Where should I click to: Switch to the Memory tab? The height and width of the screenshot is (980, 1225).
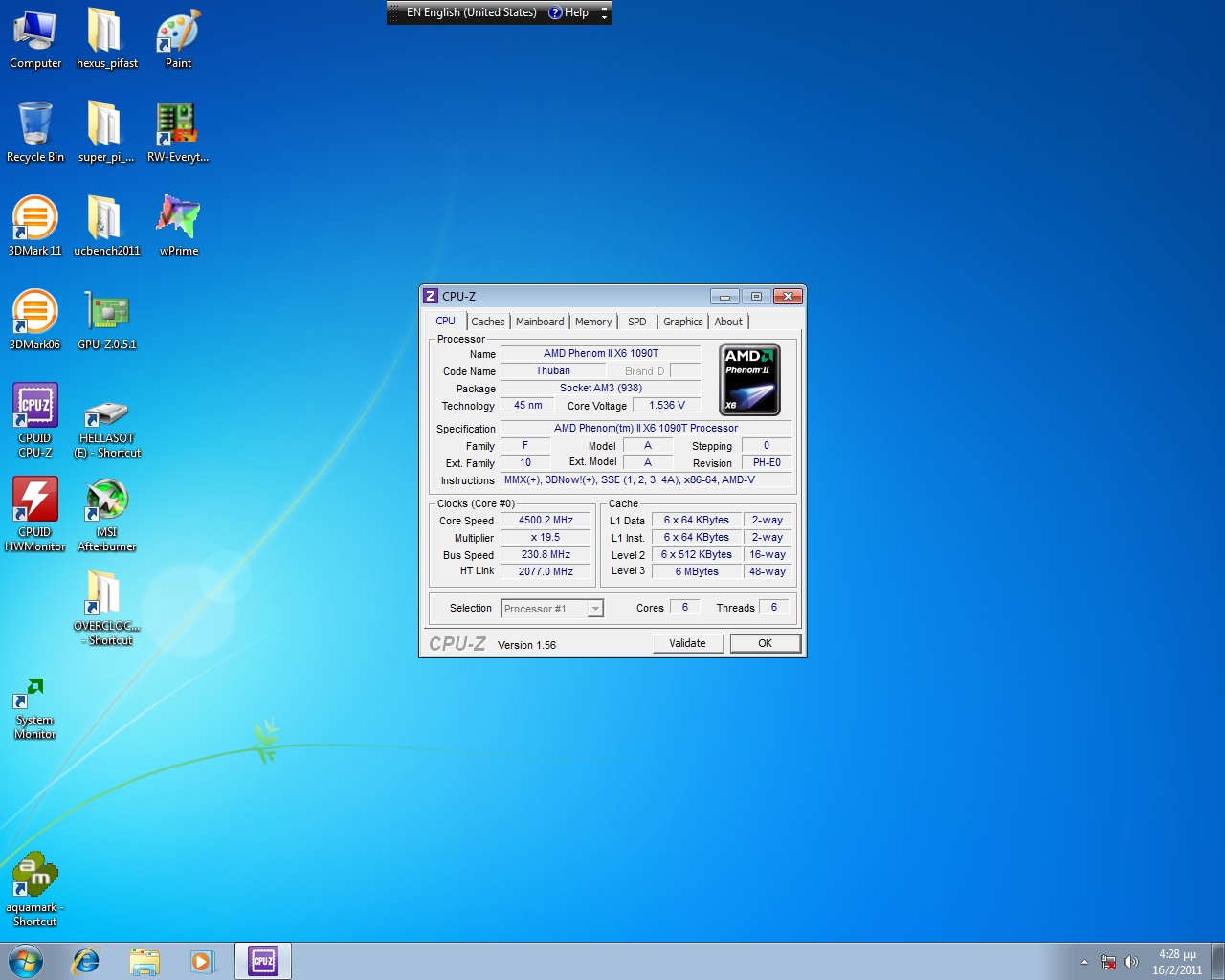pyautogui.click(x=593, y=322)
